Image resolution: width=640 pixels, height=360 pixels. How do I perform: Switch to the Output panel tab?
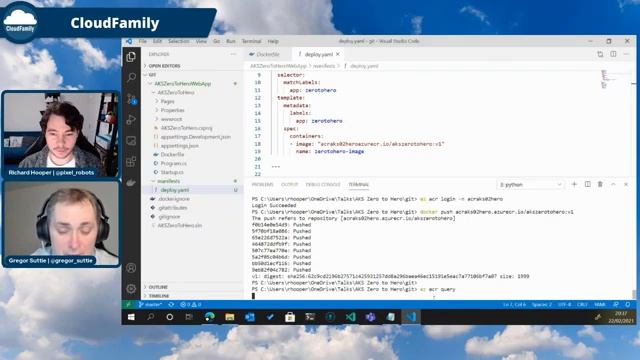click(x=290, y=184)
